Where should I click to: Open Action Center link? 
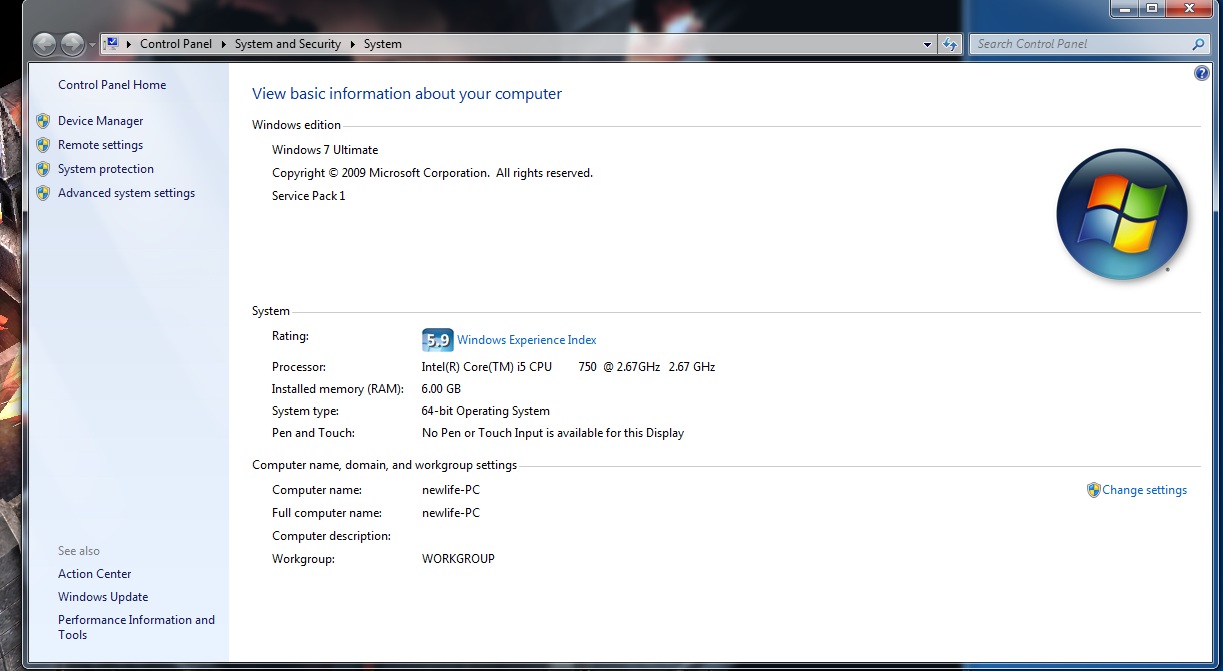(95, 574)
